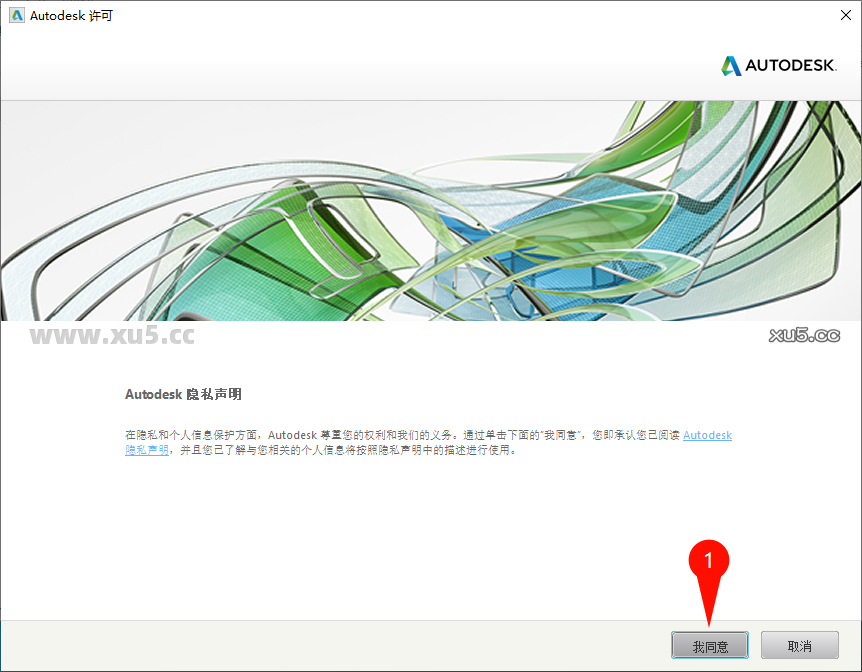The image size is (862, 672).
Task: Click the blue Autodesk link in paragraph
Action: (707, 434)
